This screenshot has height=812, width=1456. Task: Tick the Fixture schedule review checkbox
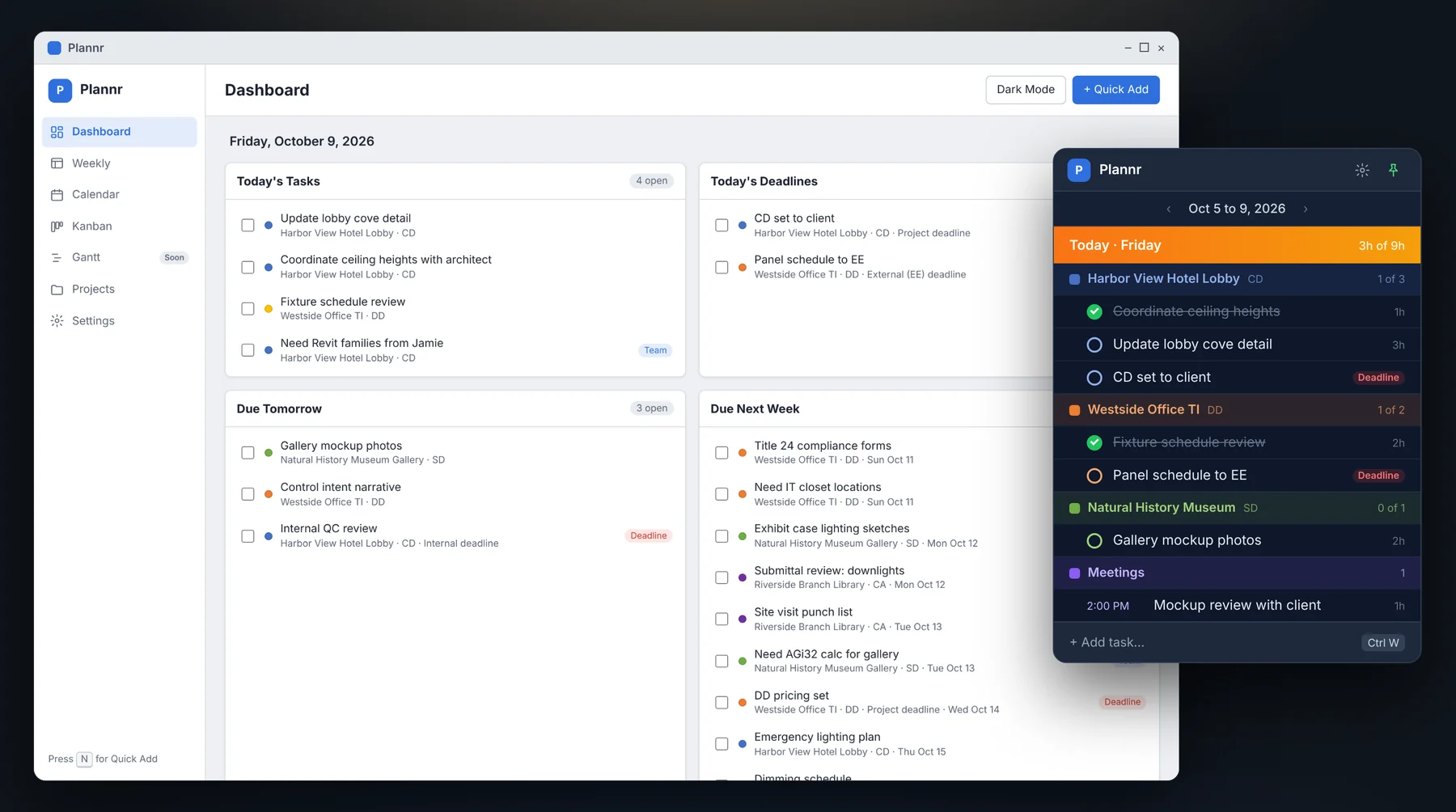tap(248, 309)
